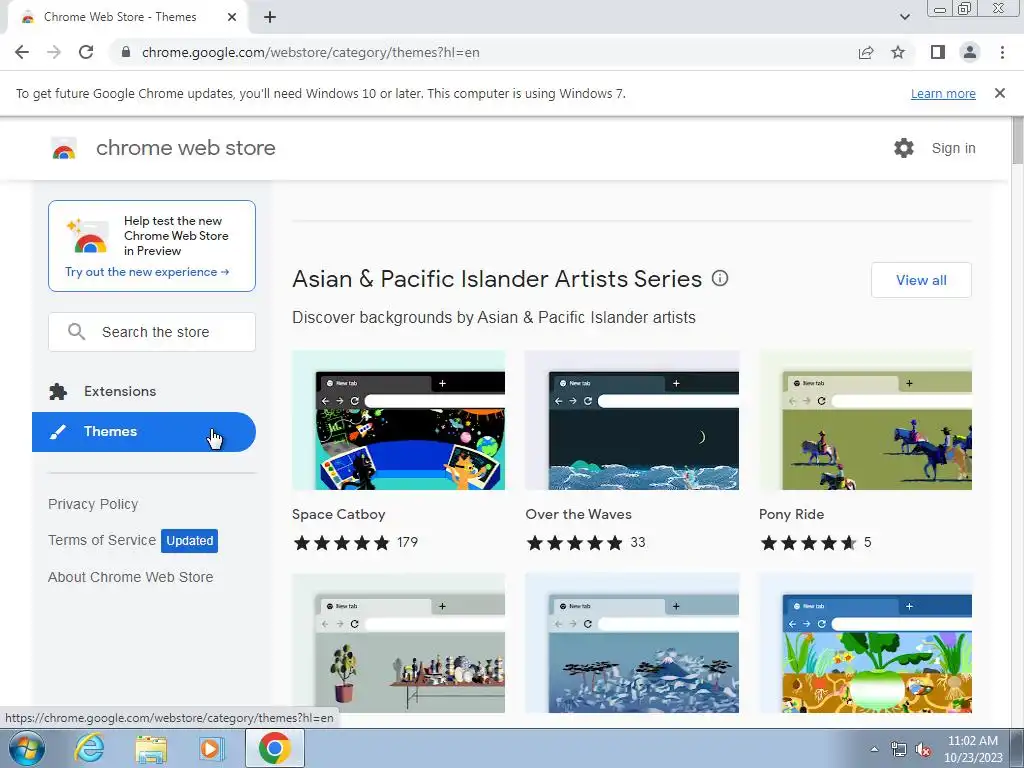This screenshot has width=1024, height=768.
Task: Click the Help test the new Chrome Web Store card
Action: pos(152,246)
